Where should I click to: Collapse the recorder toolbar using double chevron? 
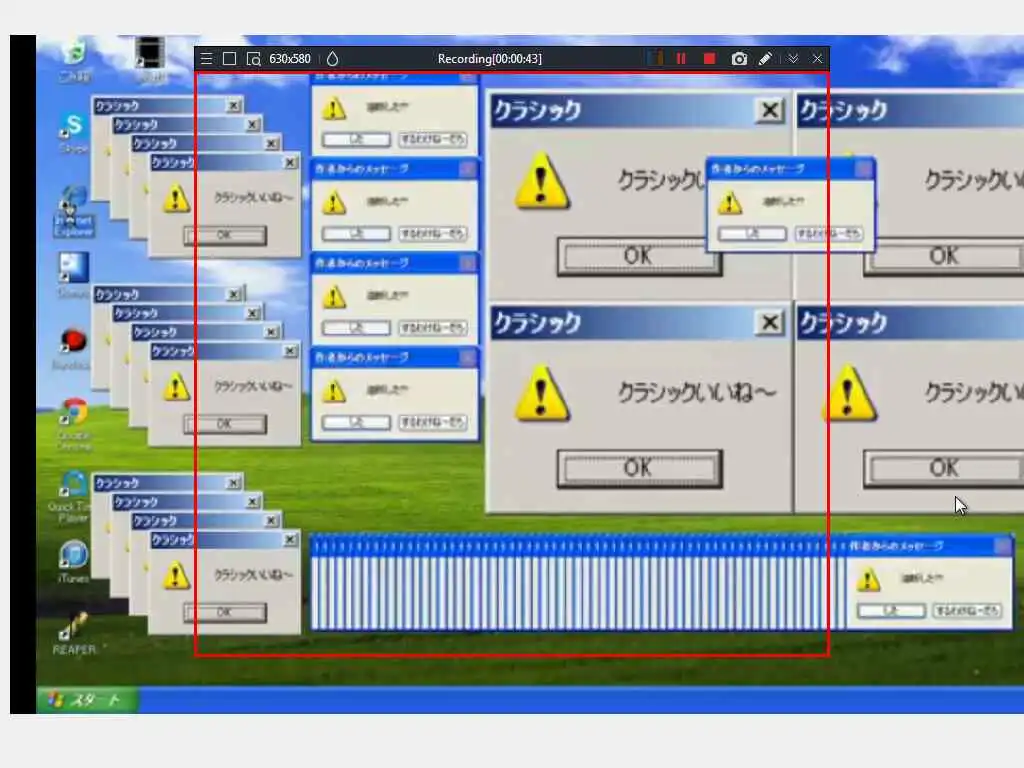click(x=793, y=59)
